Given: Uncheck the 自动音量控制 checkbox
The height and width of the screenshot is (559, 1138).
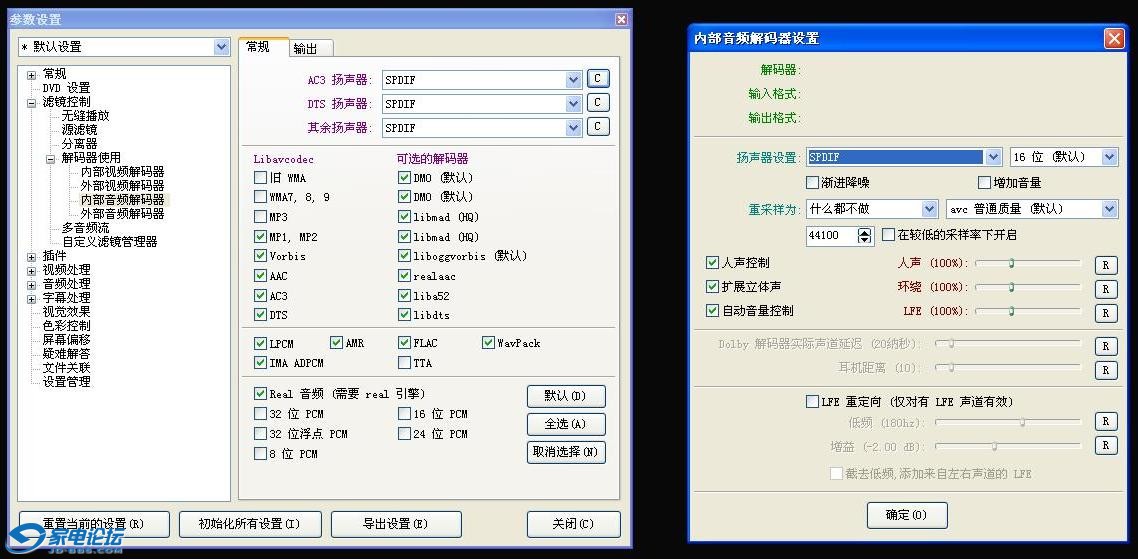Looking at the screenshot, I should click(x=712, y=311).
